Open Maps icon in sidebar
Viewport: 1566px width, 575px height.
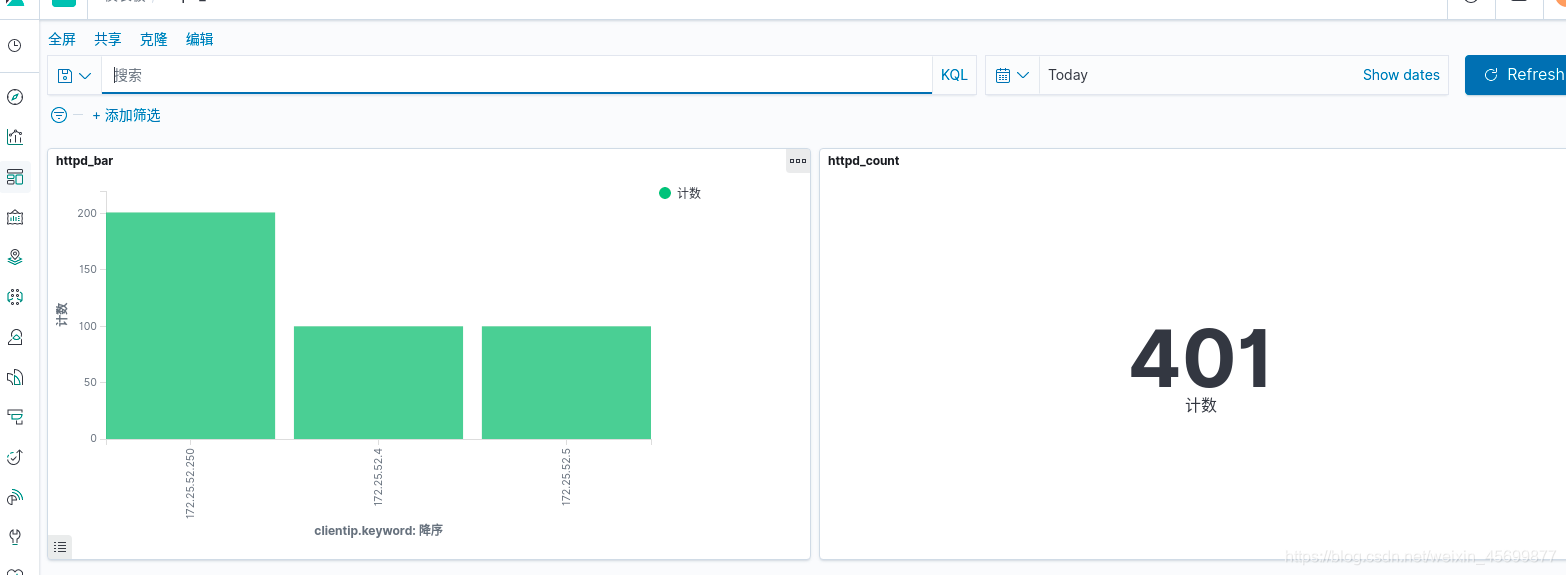coord(15,257)
